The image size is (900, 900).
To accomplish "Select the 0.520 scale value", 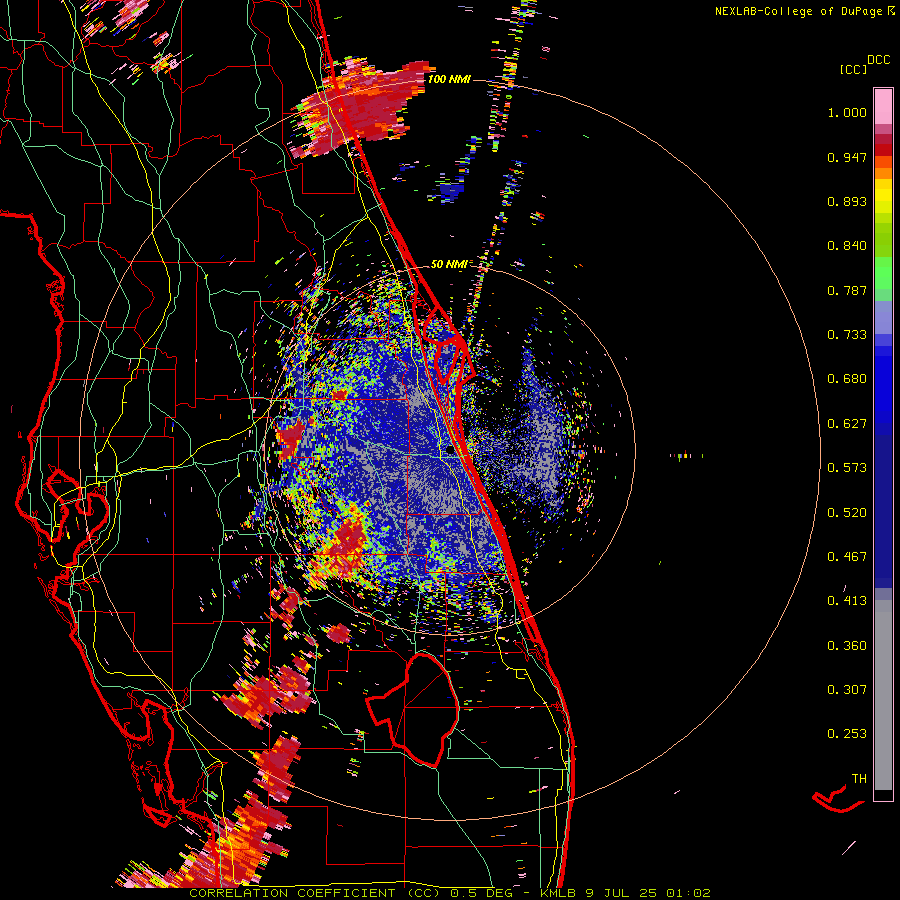I will click(x=847, y=513).
